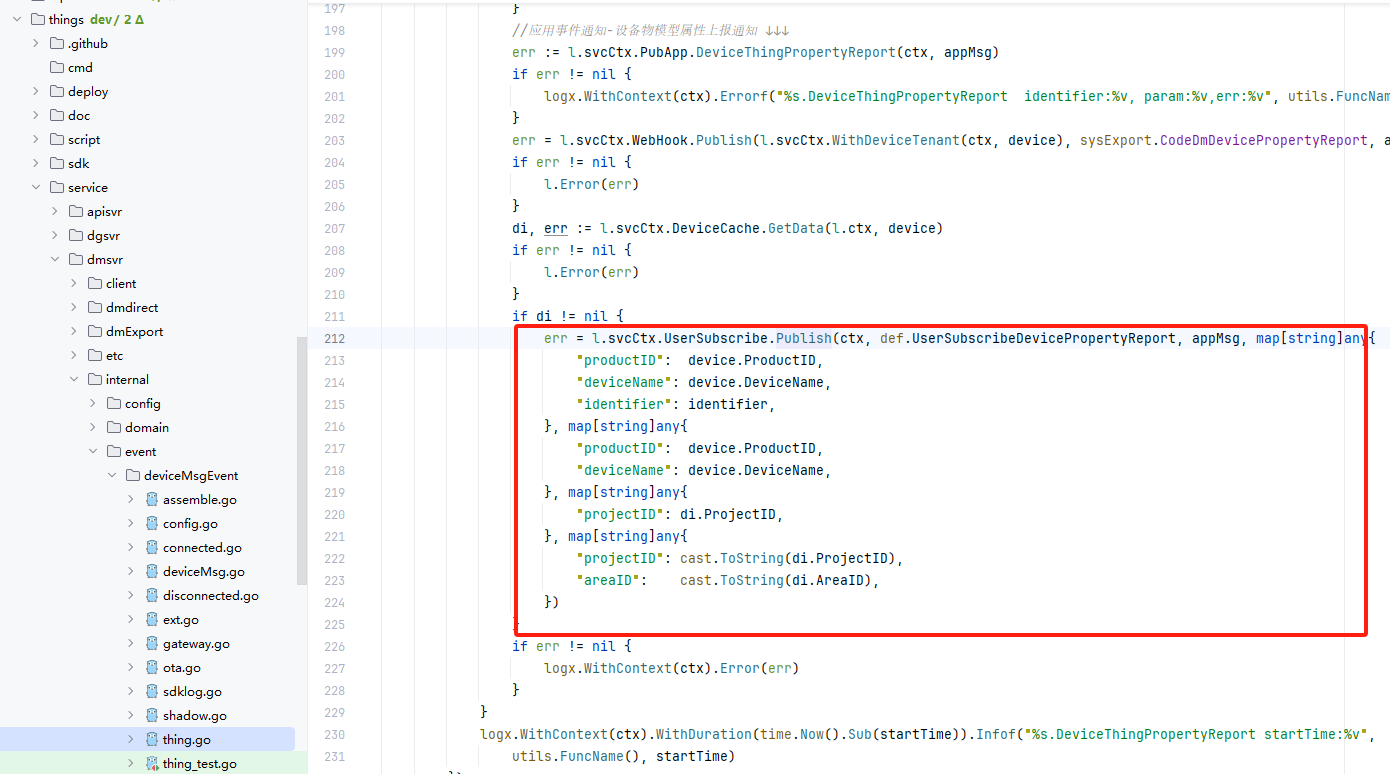Click the Publish method name on line 212

(803, 338)
